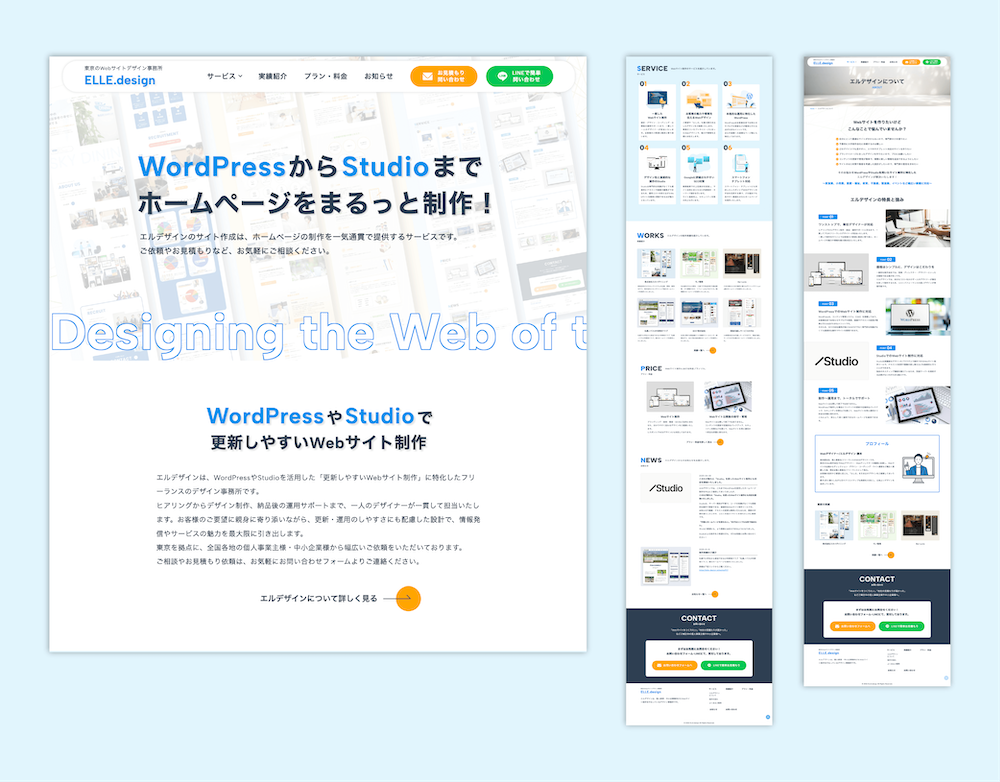Viewport: 1000px width, 782px height.
Task: Click the envelope icon in orange button
Action: point(427,77)
